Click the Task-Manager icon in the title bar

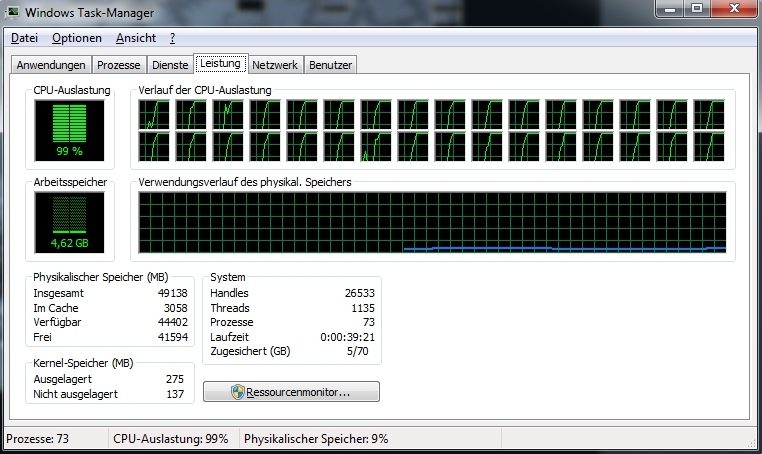(x=12, y=11)
